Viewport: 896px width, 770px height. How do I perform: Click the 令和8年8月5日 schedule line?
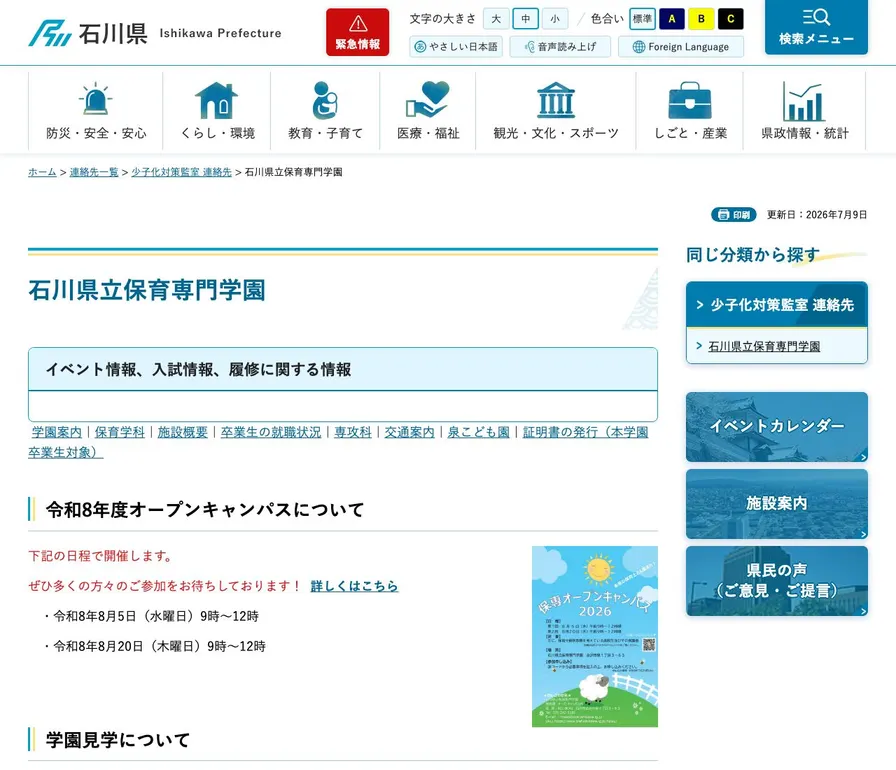point(152,616)
